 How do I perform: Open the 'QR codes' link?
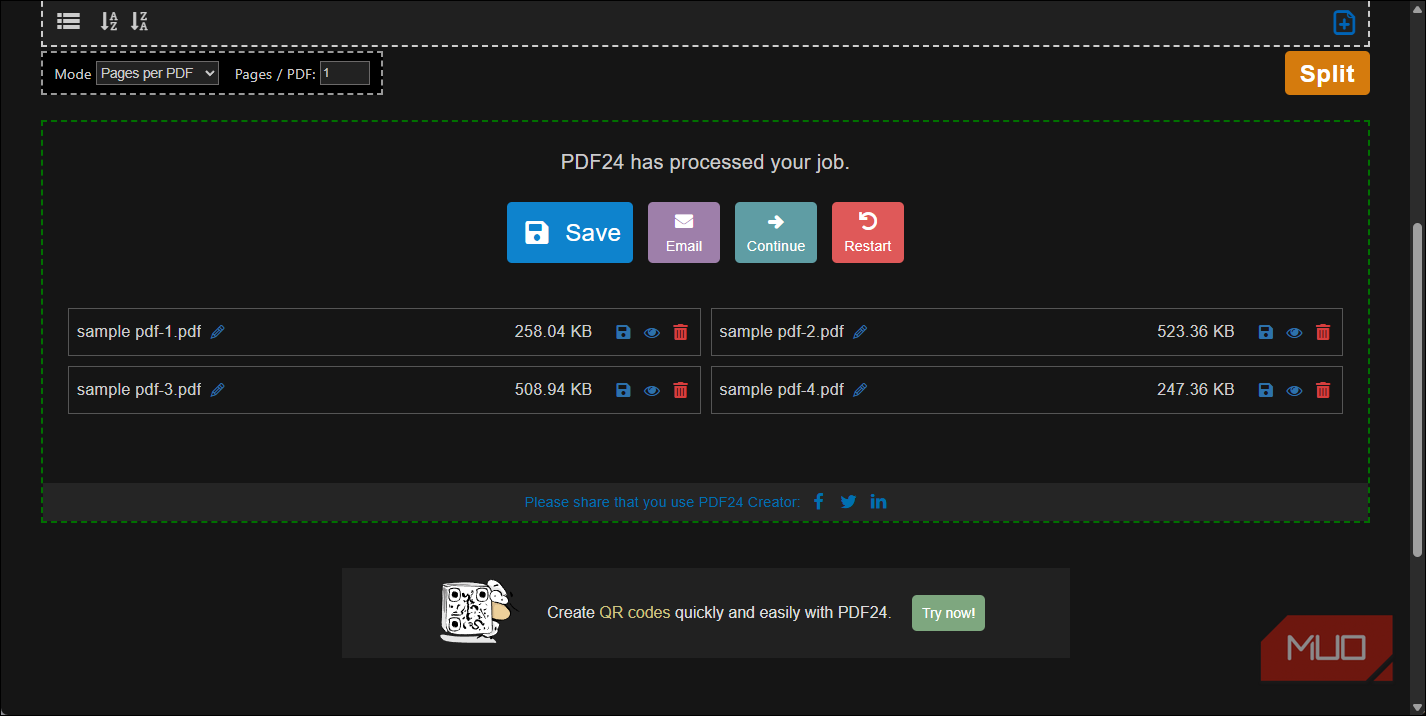click(635, 612)
